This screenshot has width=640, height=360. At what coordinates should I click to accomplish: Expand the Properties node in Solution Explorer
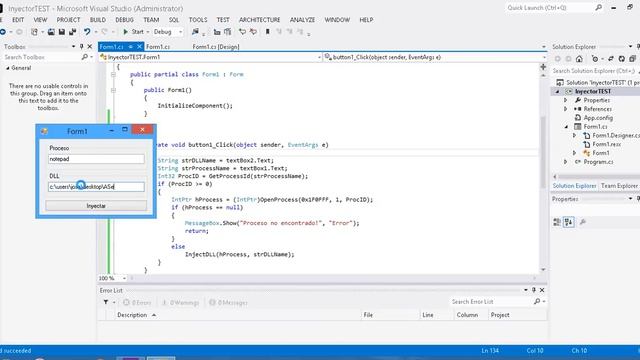coord(566,100)
